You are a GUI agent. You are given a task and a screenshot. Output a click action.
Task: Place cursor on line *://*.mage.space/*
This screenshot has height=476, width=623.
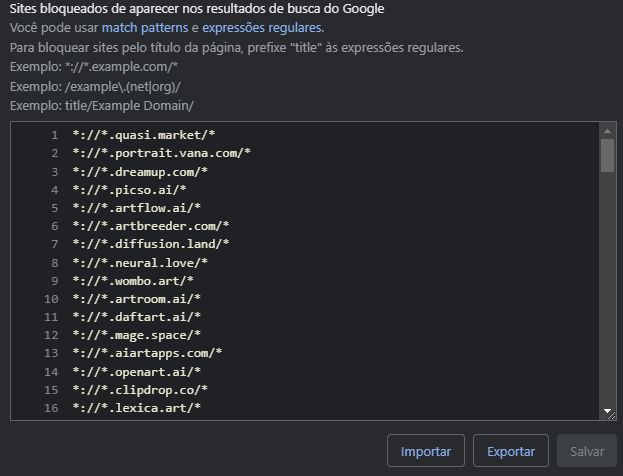(x=136, y=335)
